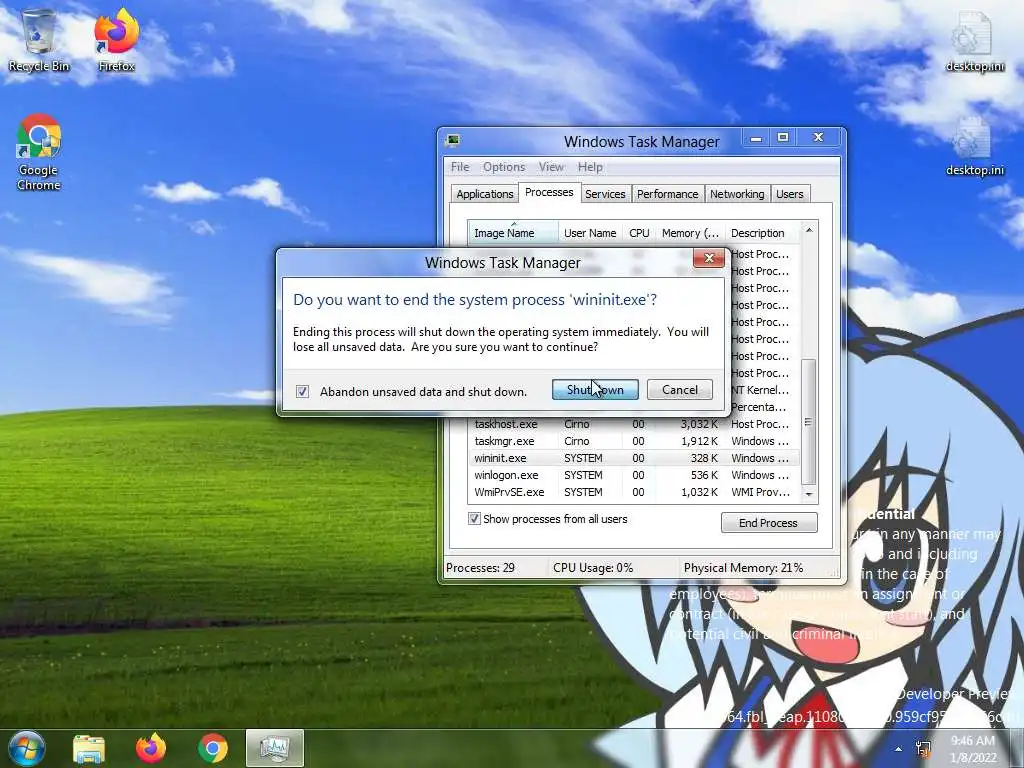The image size is (1024, 768).
Task: Select the lower desktop.ini file icon
Action: point(974,145)
